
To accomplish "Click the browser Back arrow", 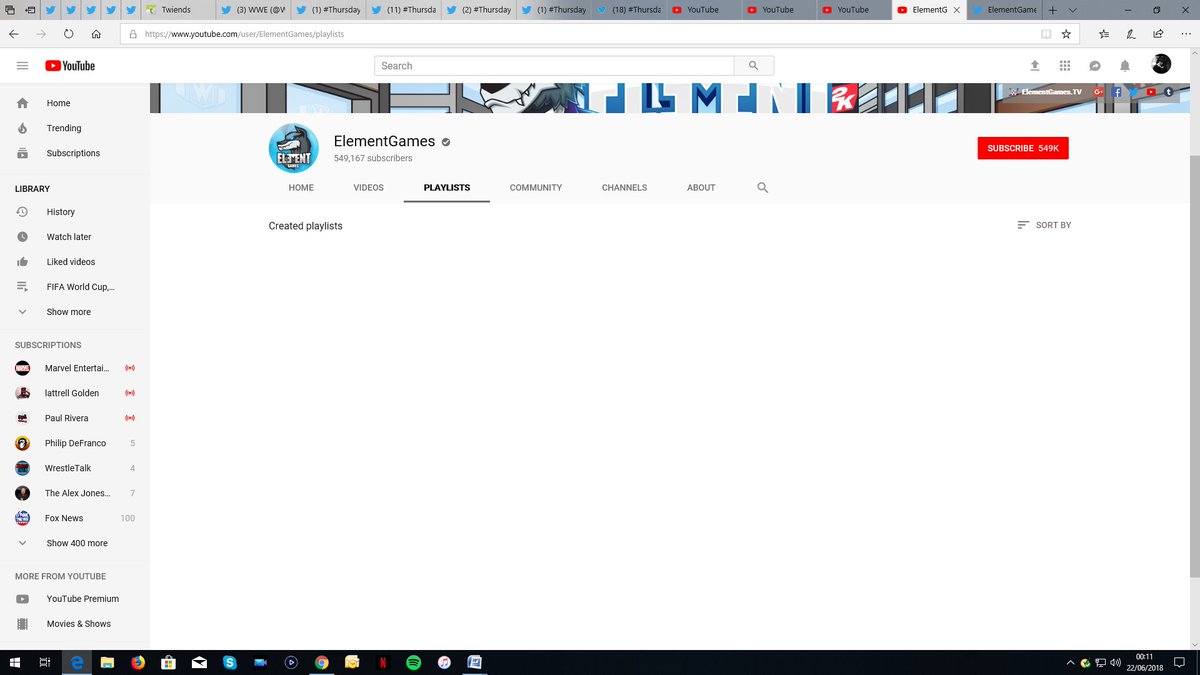I will [14, 33].
